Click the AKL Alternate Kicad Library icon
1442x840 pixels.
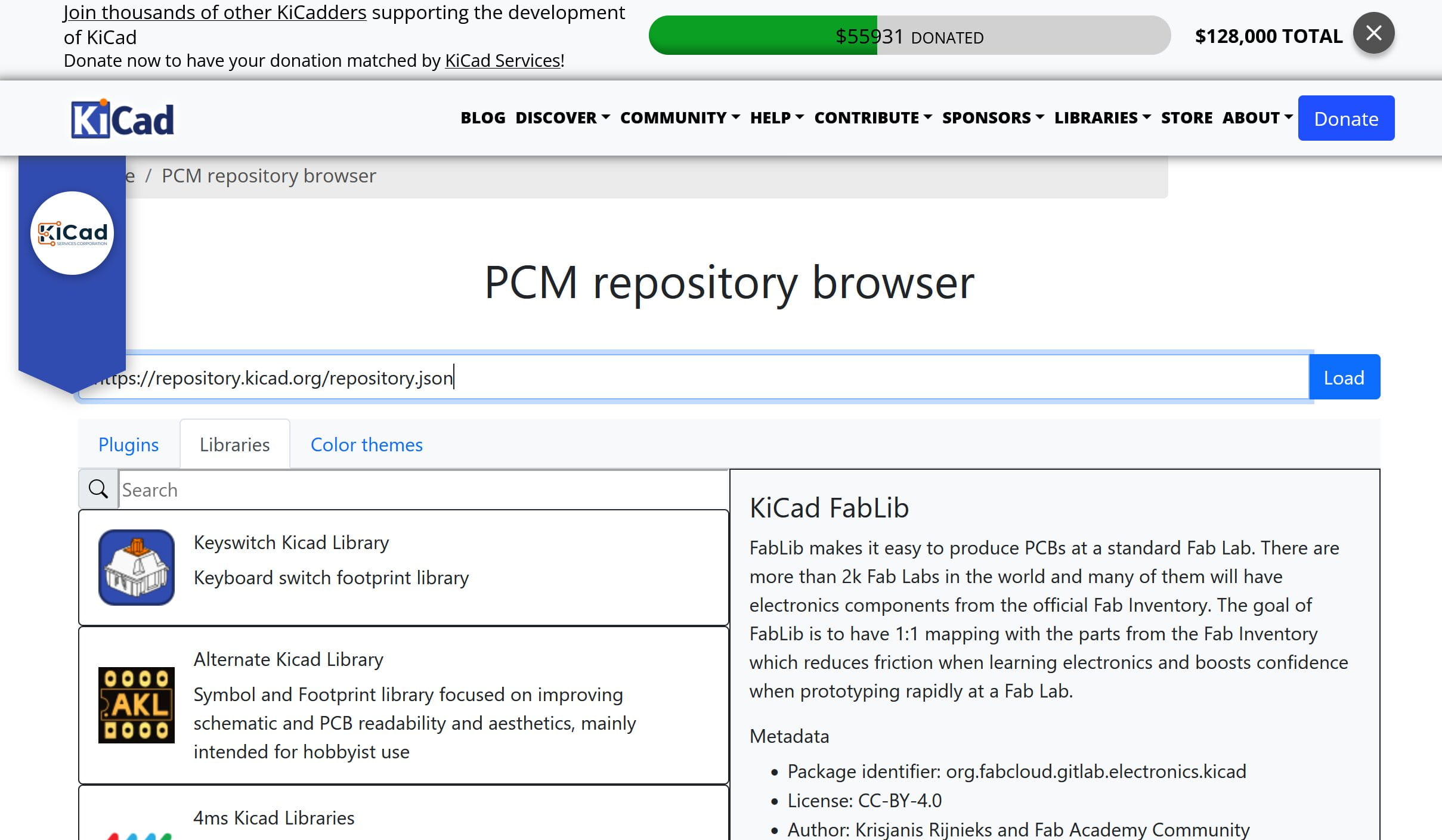137,705
